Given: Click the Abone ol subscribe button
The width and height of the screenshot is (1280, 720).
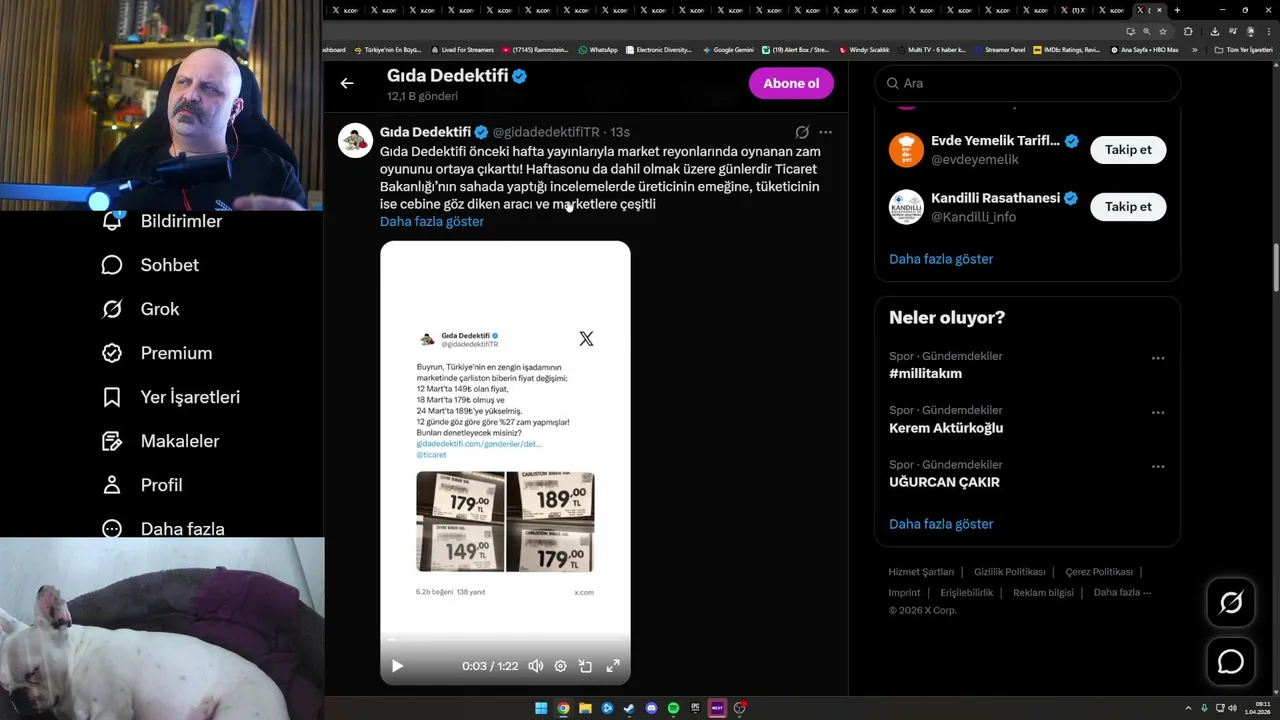Looking at the screenshot, I should [791, 83].
